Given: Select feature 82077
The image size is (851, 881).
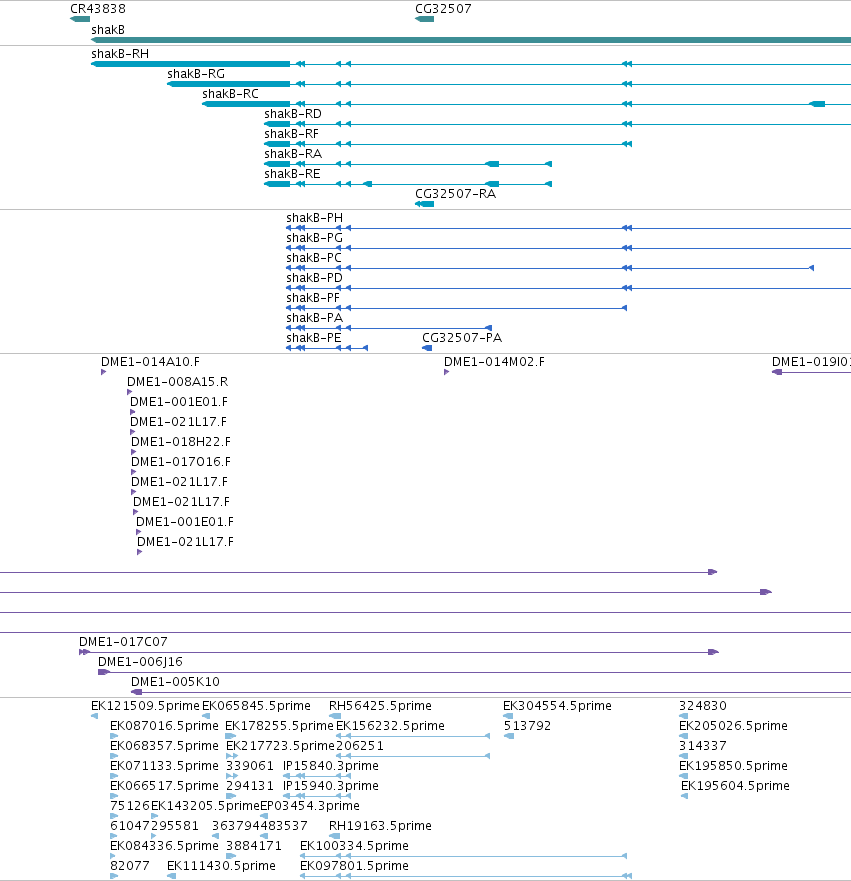Looking at the screenshot, I should click(x=114, y=876).
